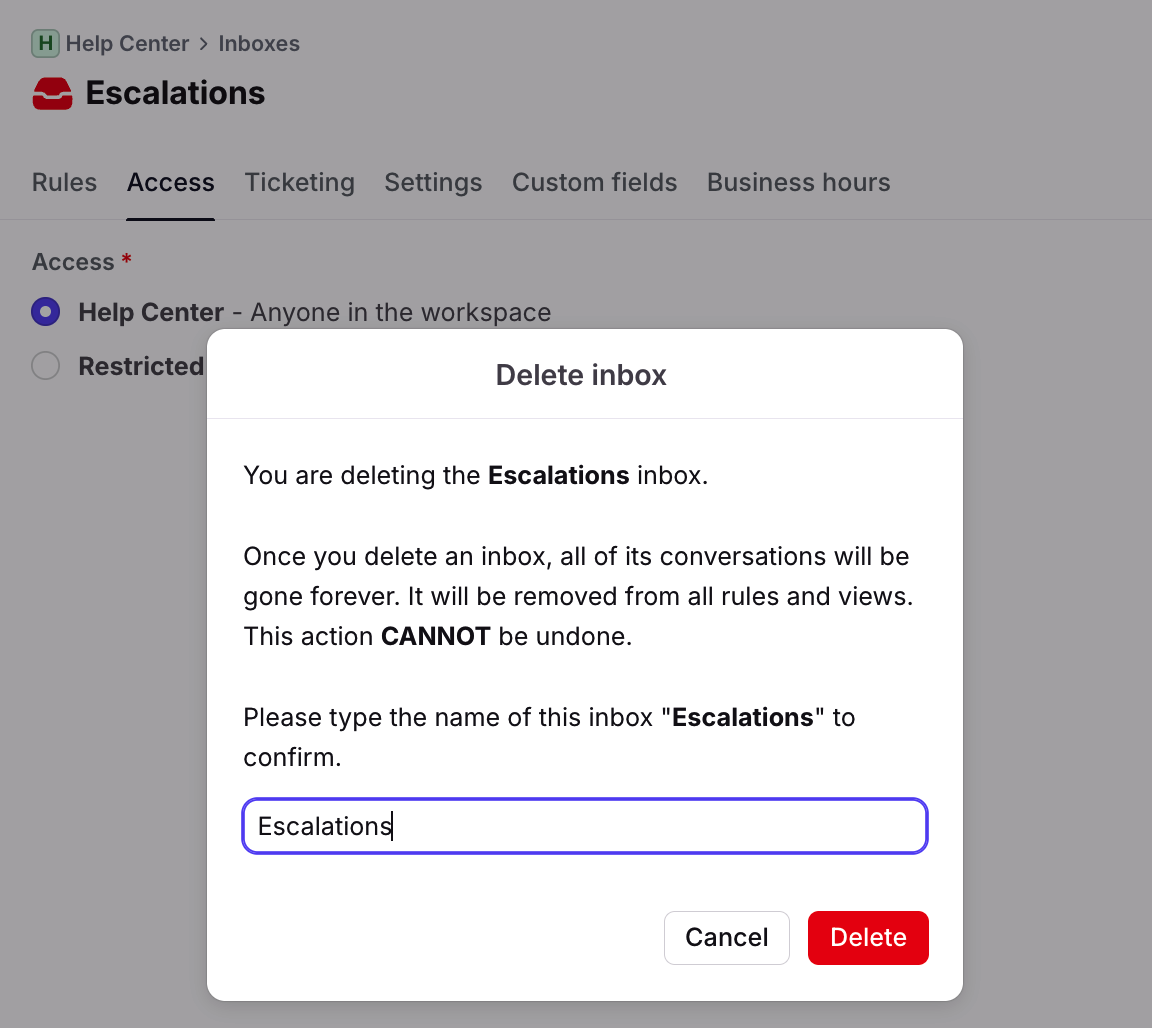Go back to Inboxes breadcrumb

[x=259, y=44]
